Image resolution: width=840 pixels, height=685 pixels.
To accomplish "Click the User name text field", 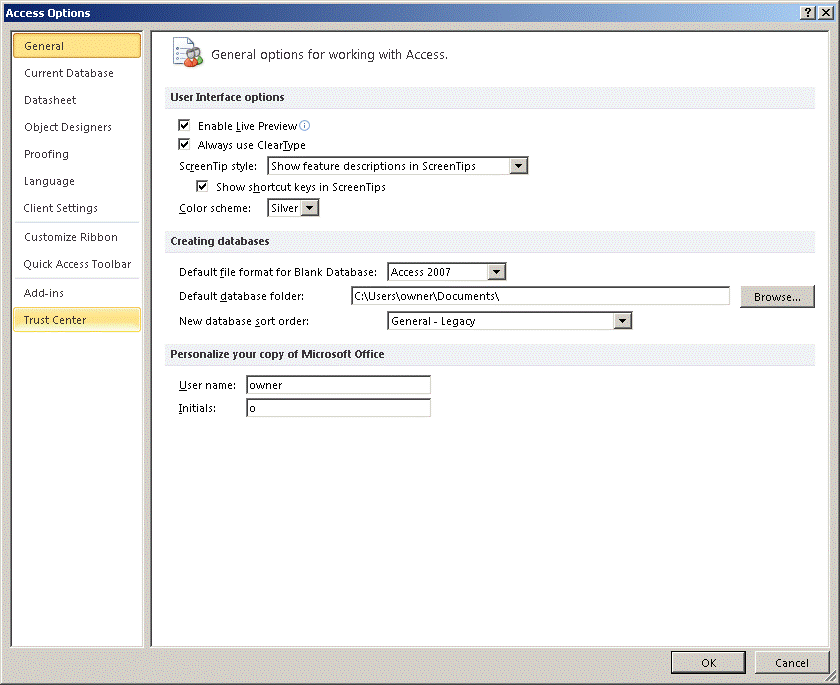I will click(x=338, y=385).
